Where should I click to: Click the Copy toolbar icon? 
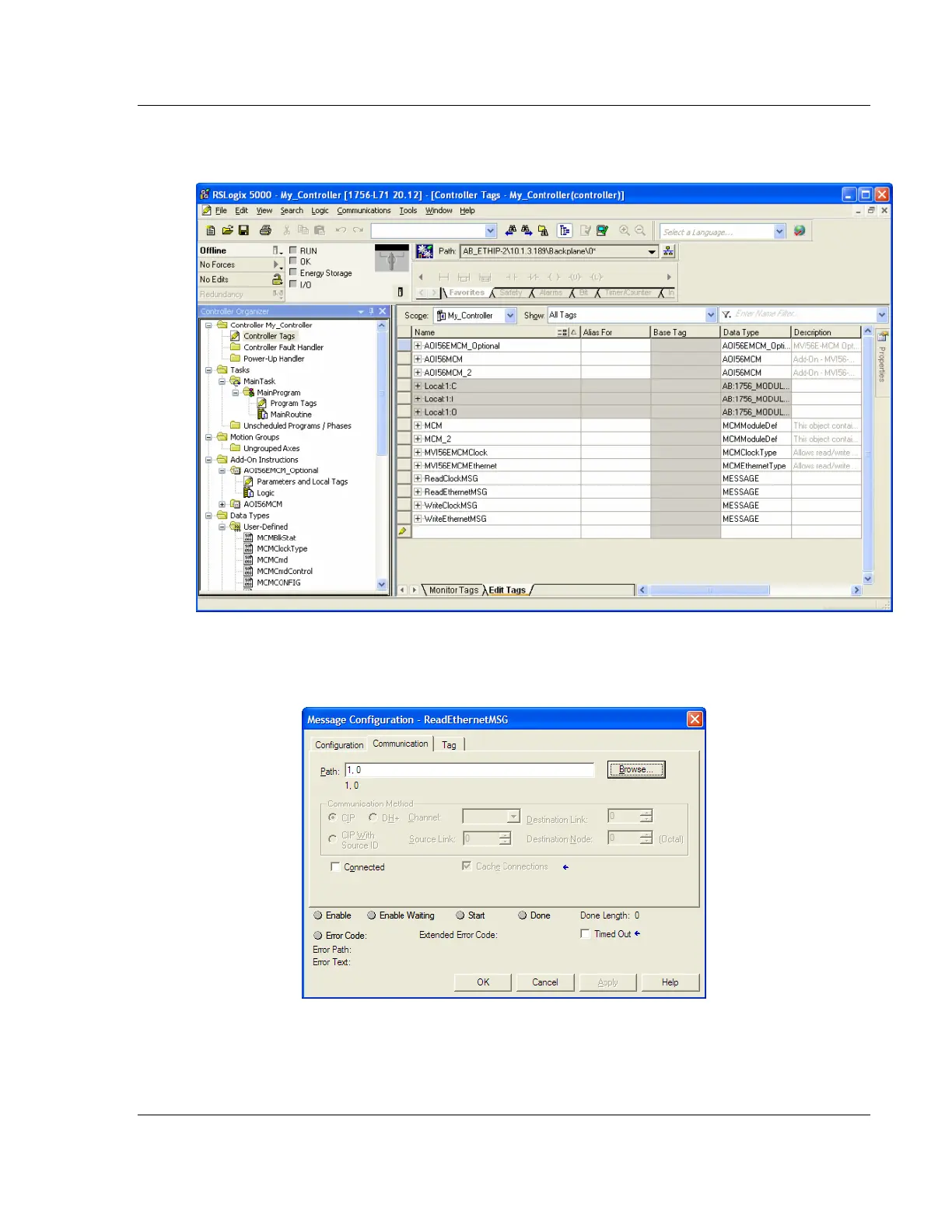(303, 231)
